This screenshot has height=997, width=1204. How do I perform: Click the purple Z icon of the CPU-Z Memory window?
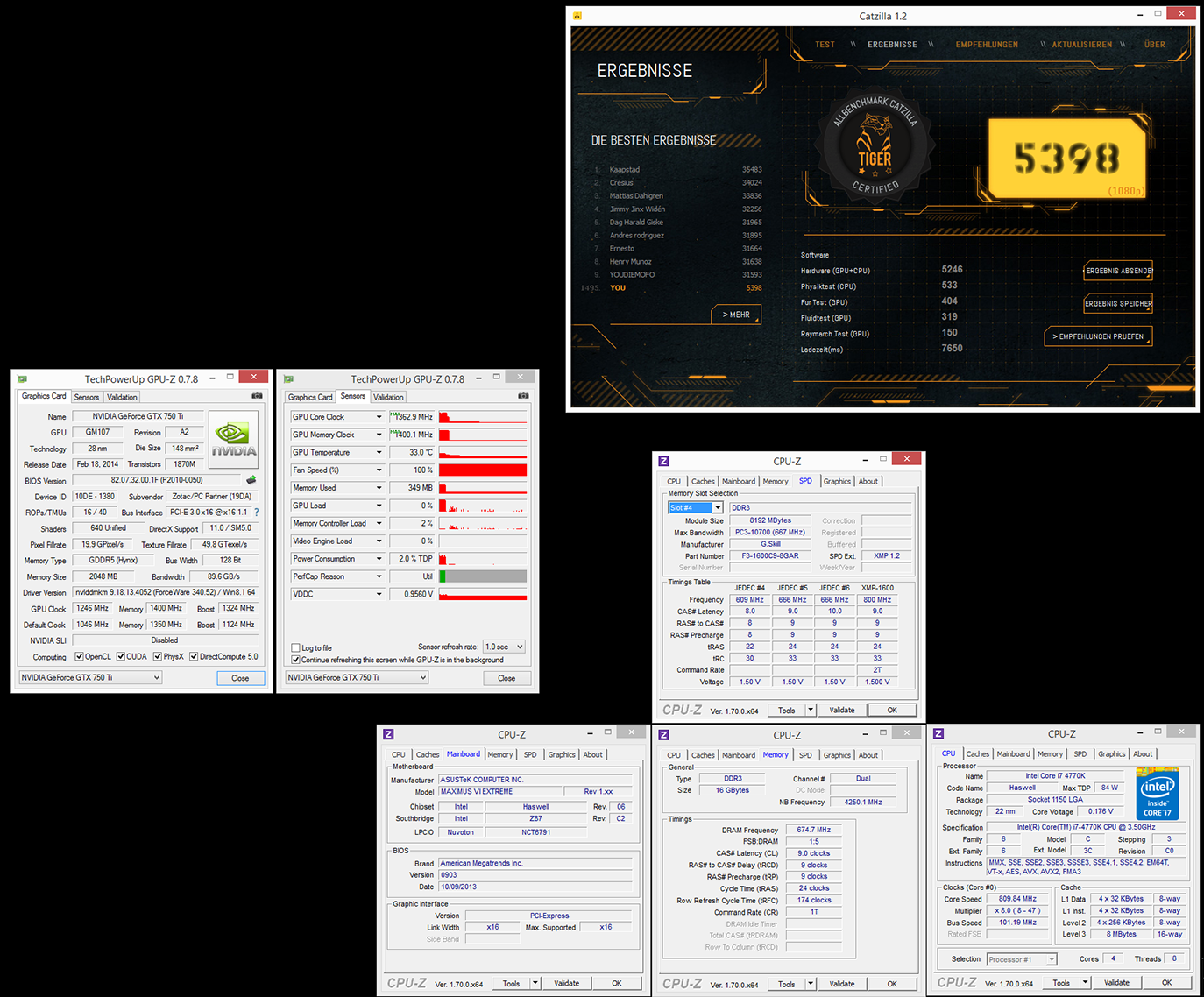point(663,735)
